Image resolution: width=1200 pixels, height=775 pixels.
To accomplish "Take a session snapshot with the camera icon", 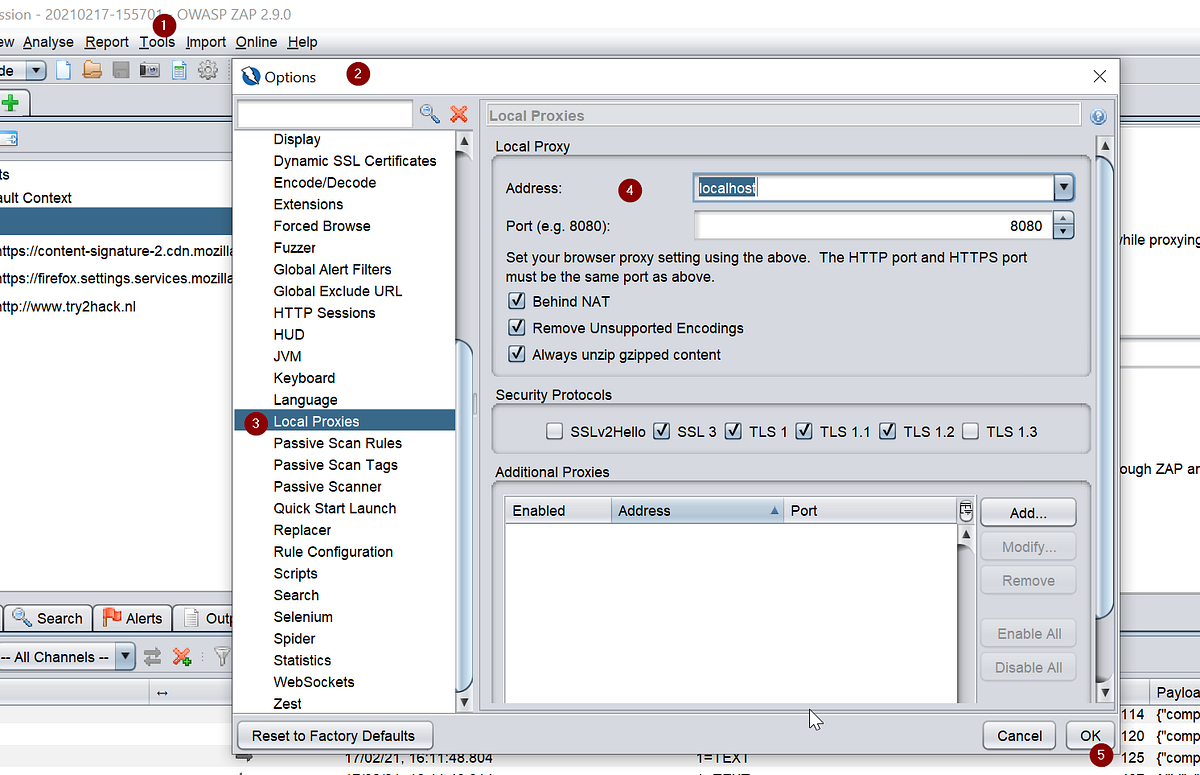I will coord(150,70).
